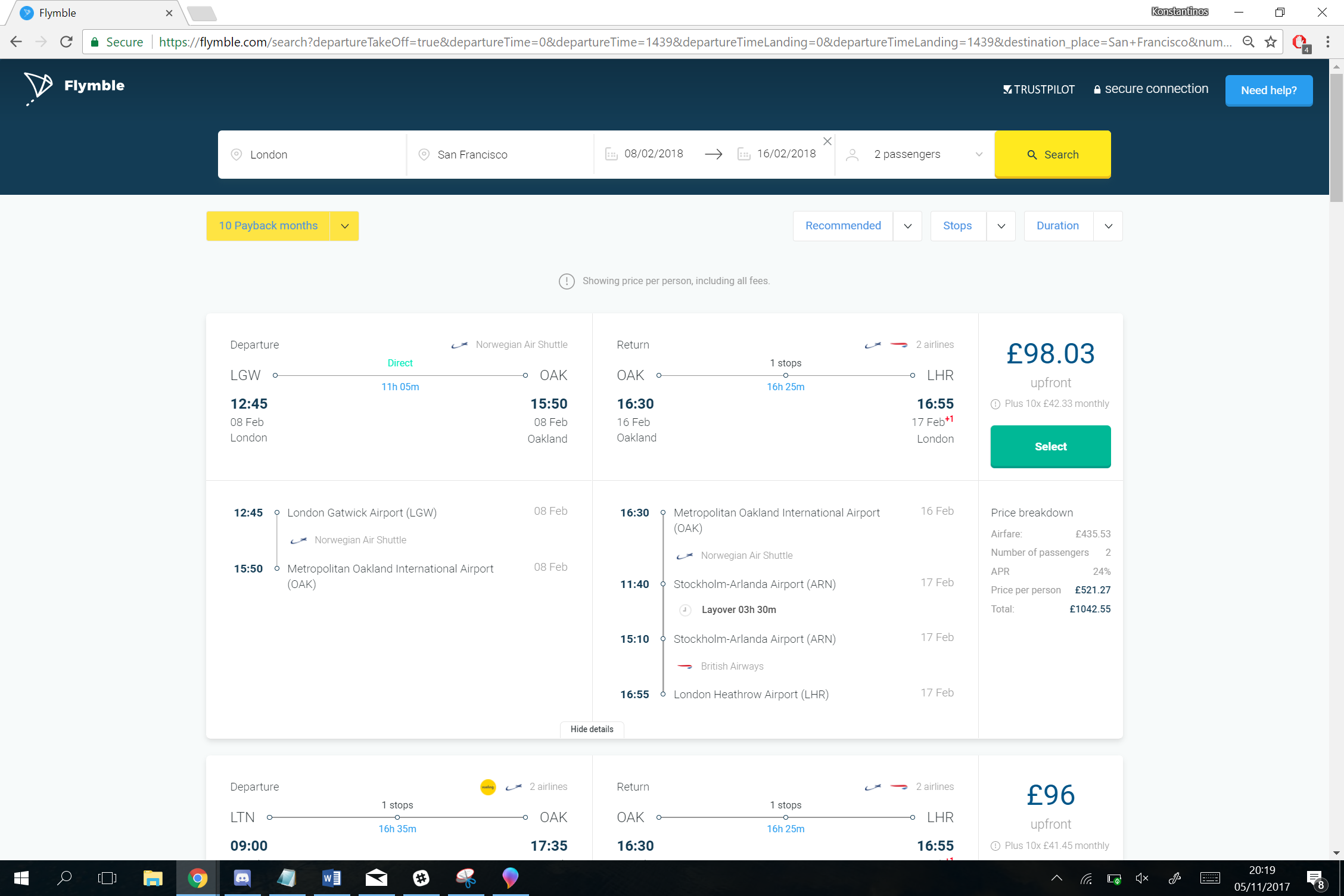The image size is (1344, 896).
Task: Switch to Chrome in the taskbar
Action: point(198,878)
